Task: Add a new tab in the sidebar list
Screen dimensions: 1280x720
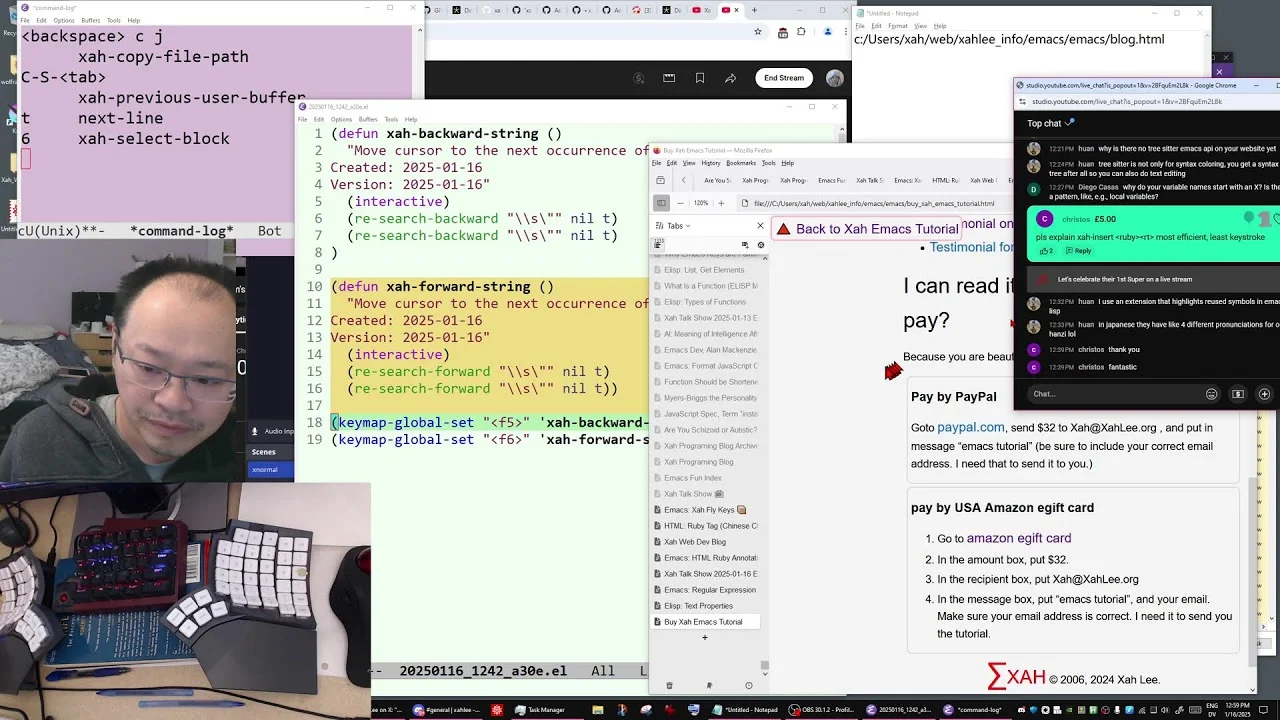Action: click(x=704, y=637)
